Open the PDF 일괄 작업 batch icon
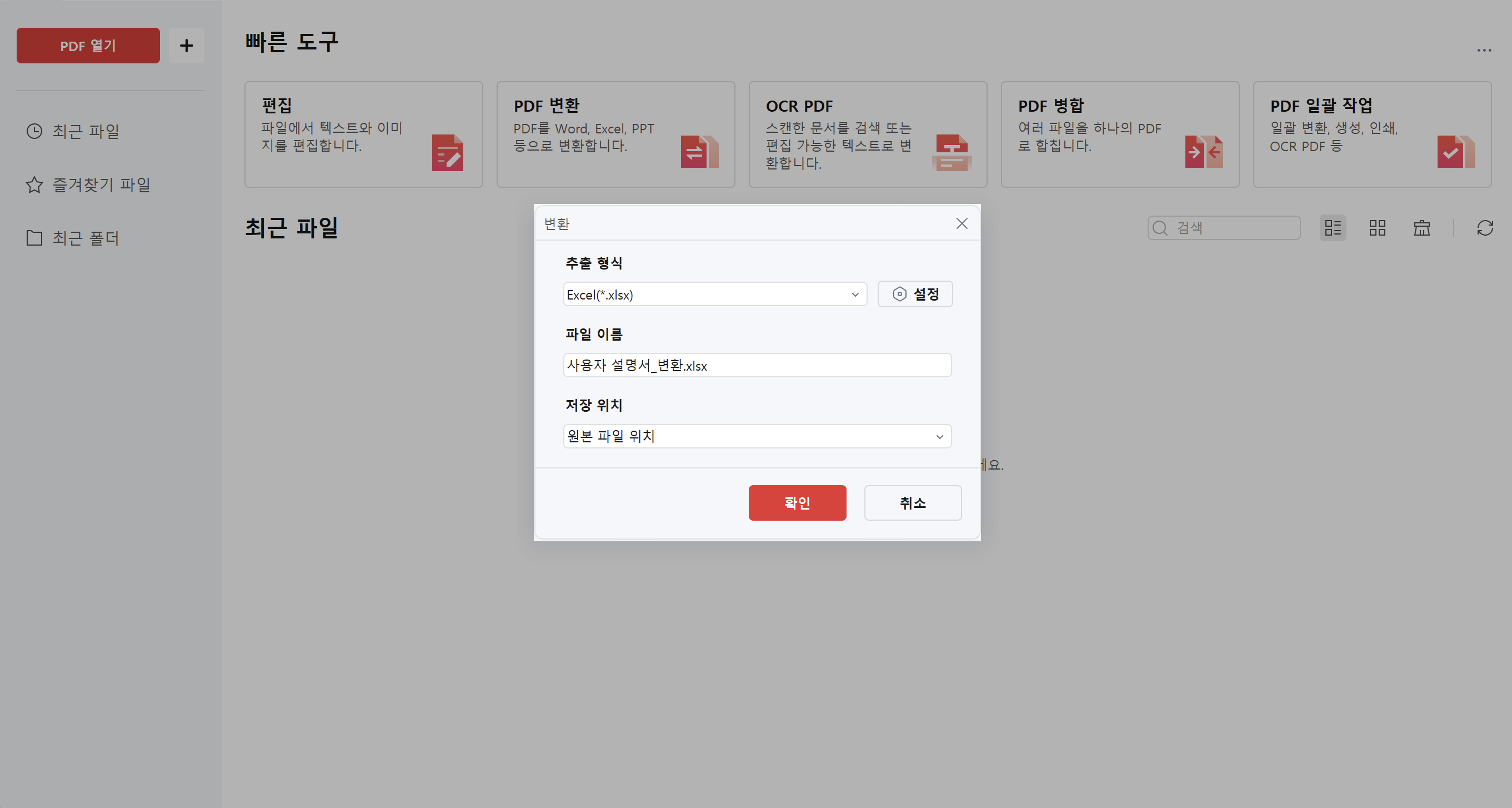The height and width of the screenshot is (808, 1512). (1455, 152)
